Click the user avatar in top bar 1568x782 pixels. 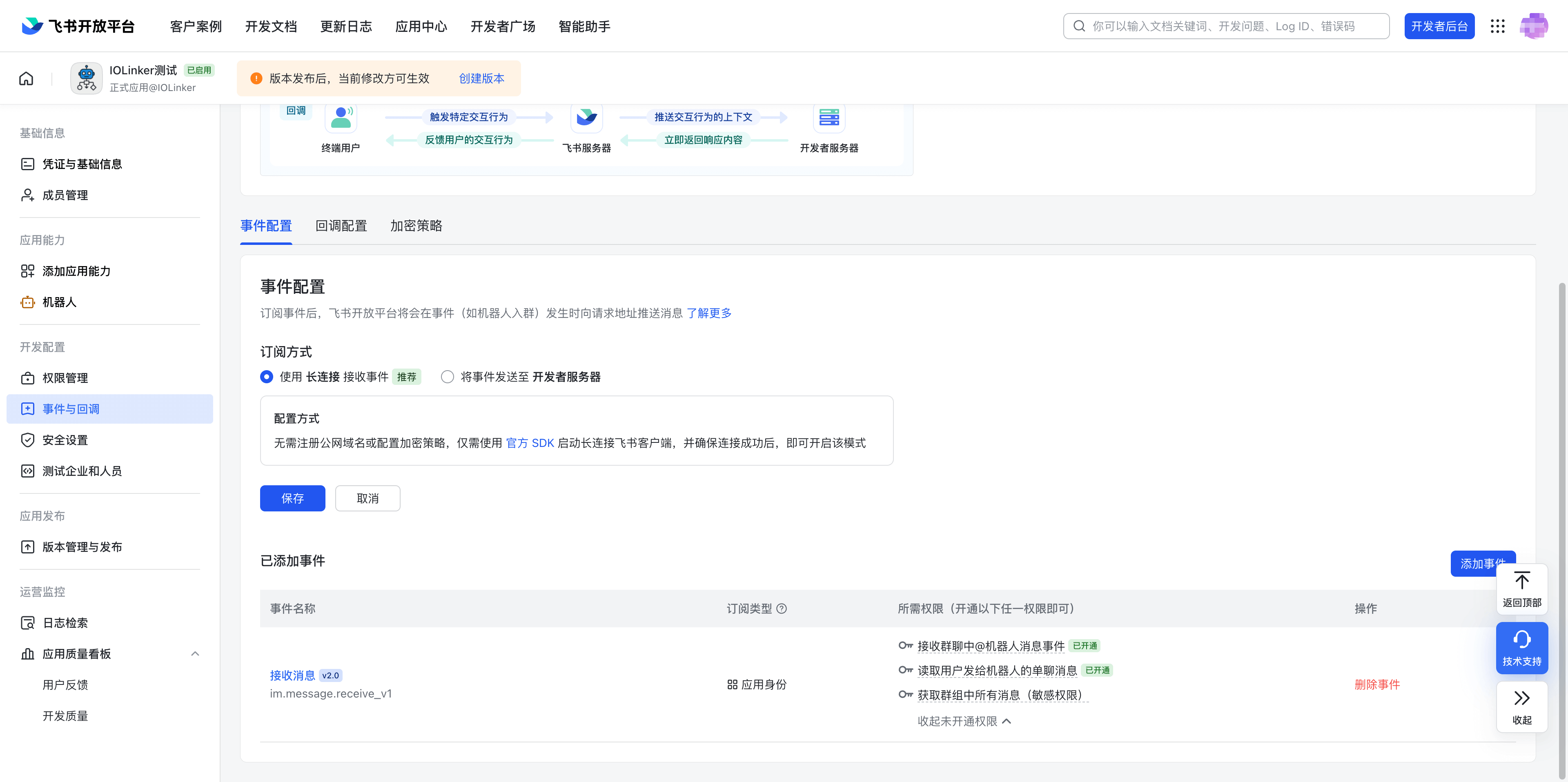coord(1533,26)
